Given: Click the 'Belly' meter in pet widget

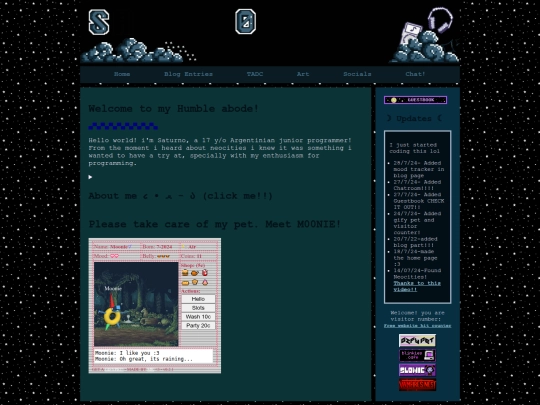Looking at the screenshot, I should [x=156, y=256].
